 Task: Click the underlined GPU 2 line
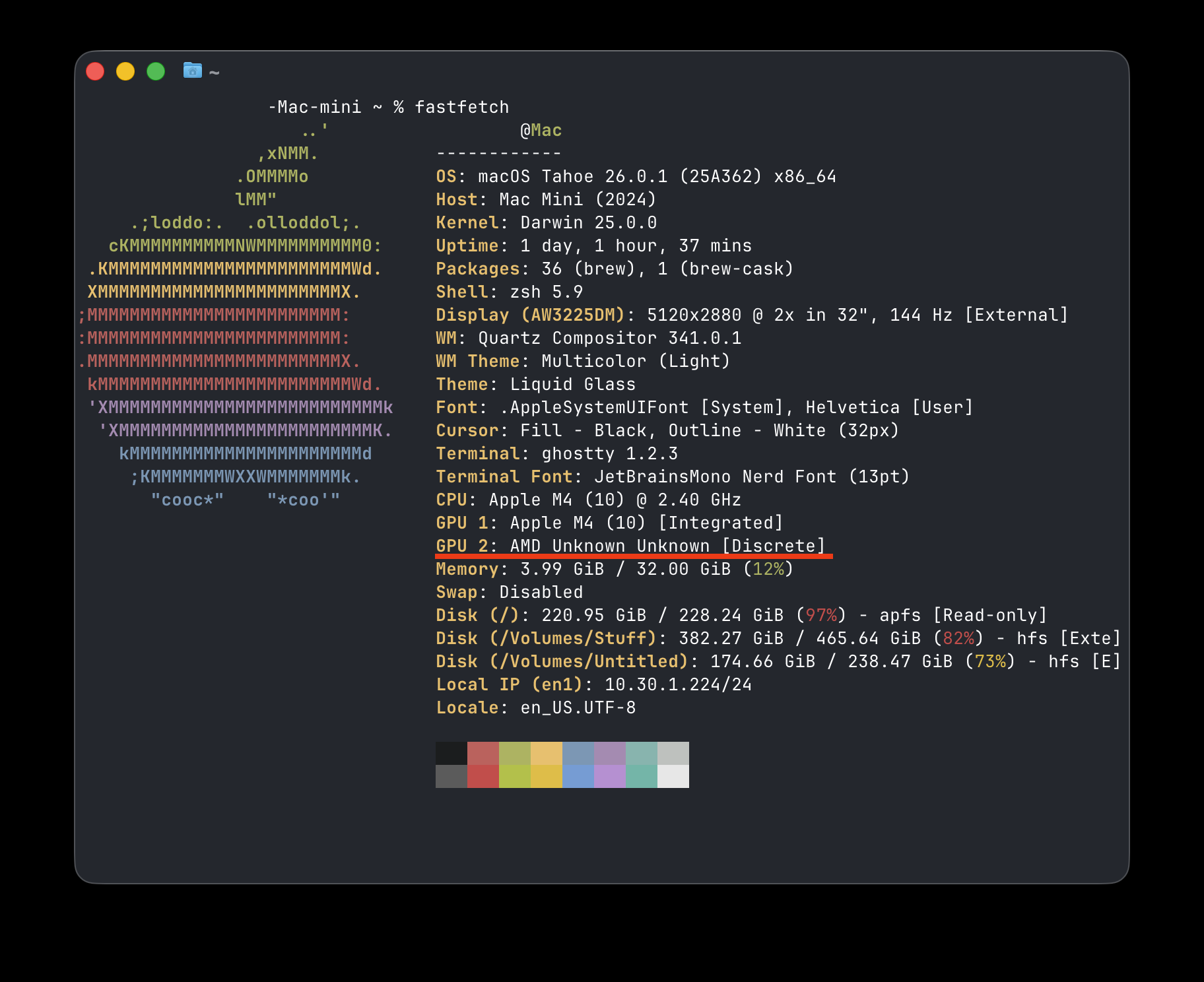click(630, 546)
